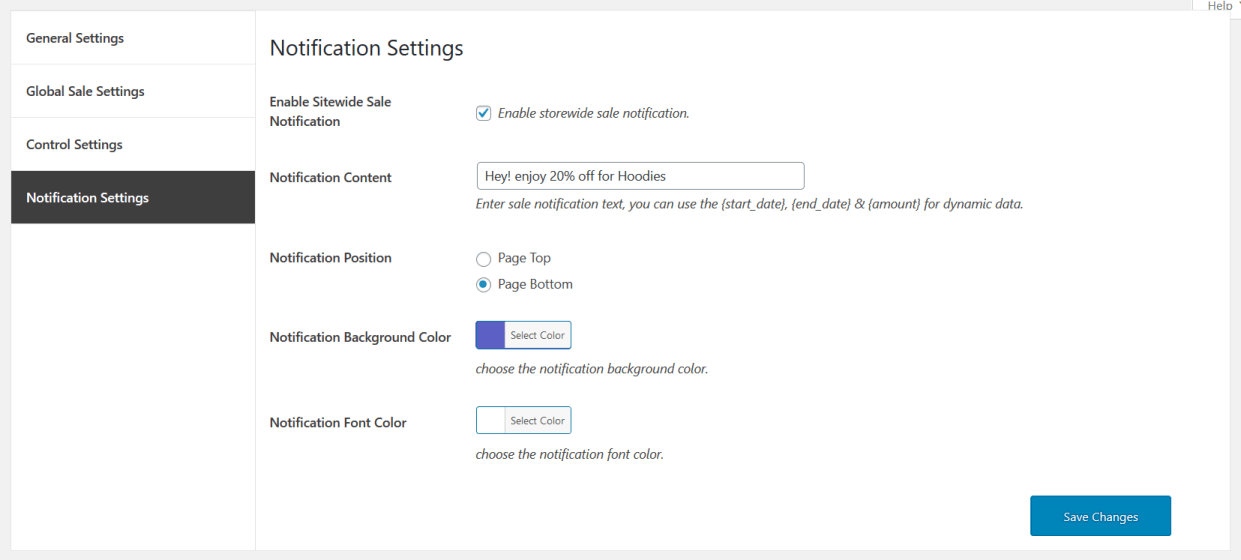
Task: Click the 'Enable storewide sale notification.' label text
Action: click(593, 113)
